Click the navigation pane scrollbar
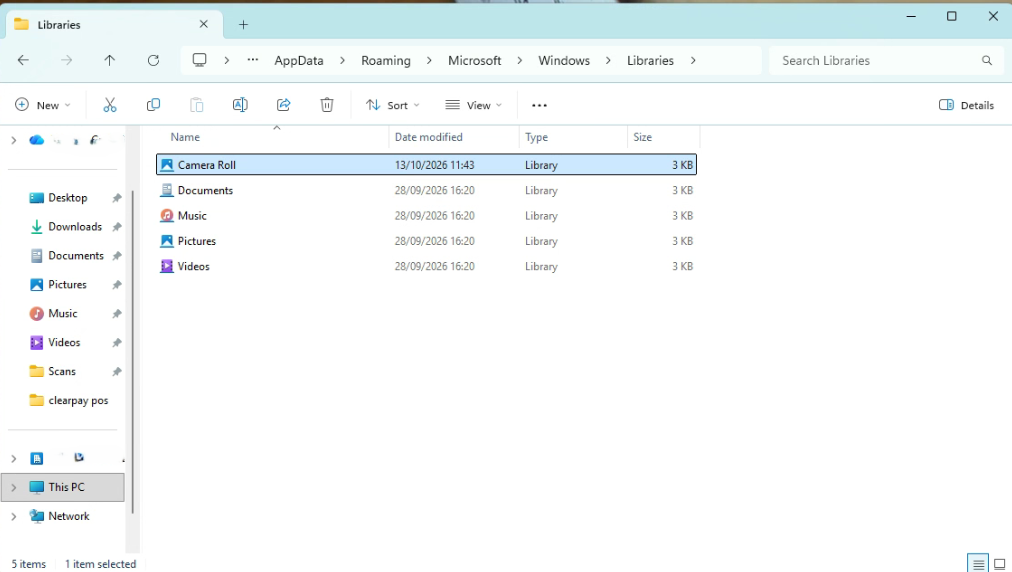This screenshot has width=1012, height=572. (132, 352)
